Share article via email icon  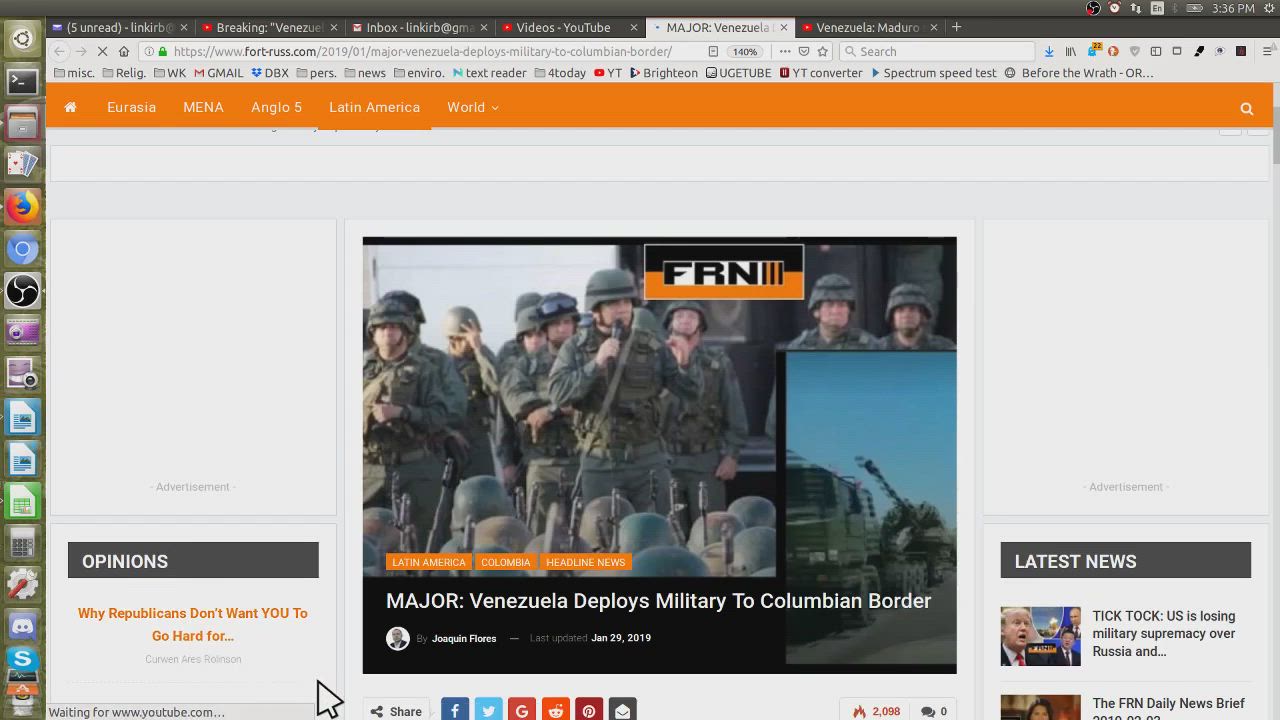622,711
